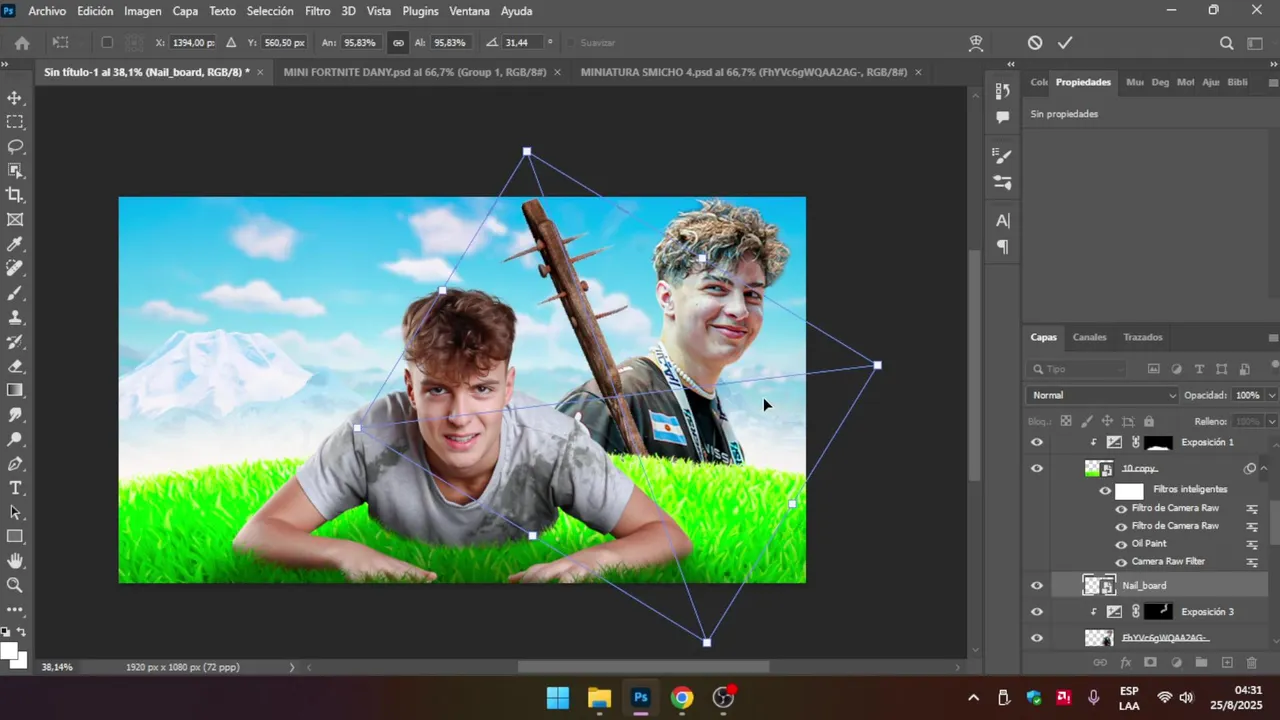The width and height of the screenshot is (1280, 720).
Task: Toggle the reference point checkbox
Action: (x=107, y=43)
